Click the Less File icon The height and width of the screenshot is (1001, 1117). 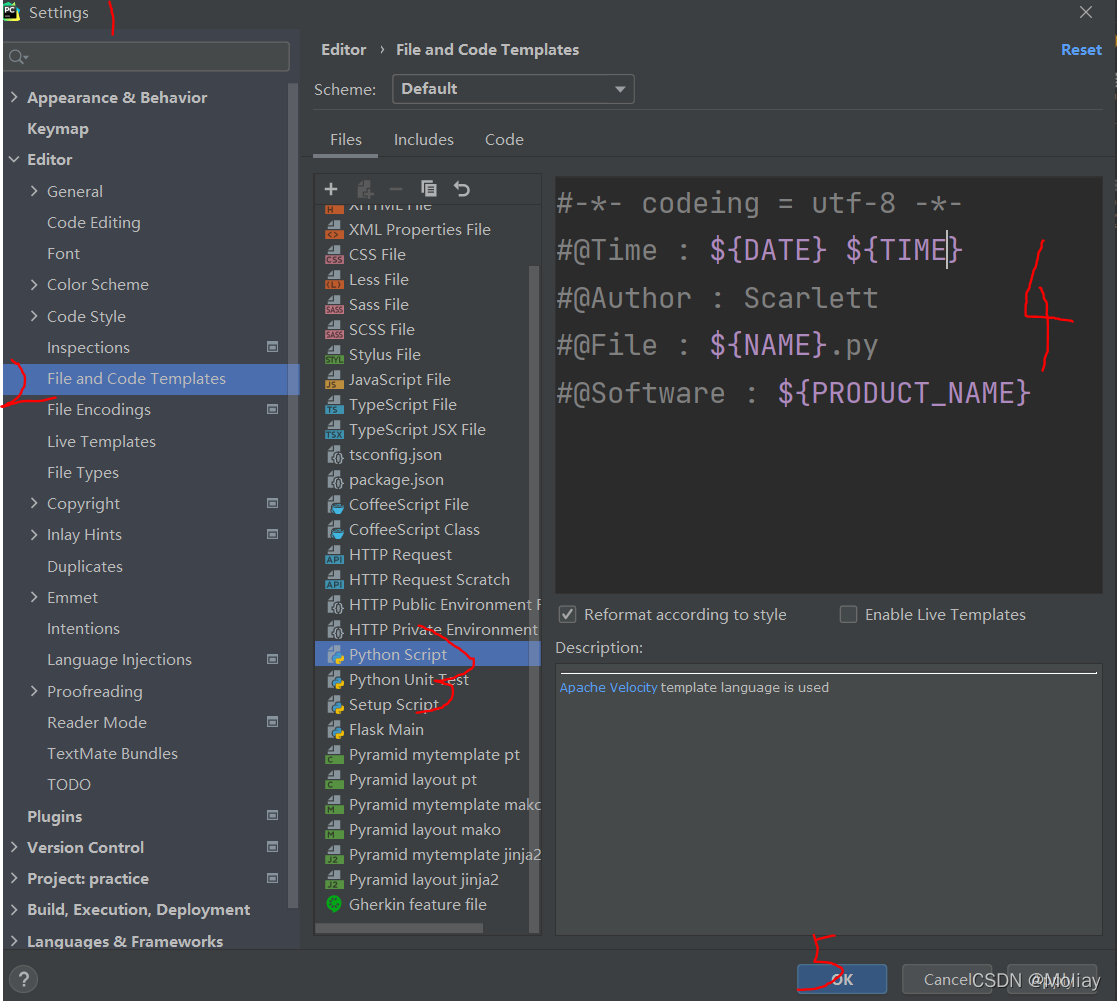[x=334, y=279]
